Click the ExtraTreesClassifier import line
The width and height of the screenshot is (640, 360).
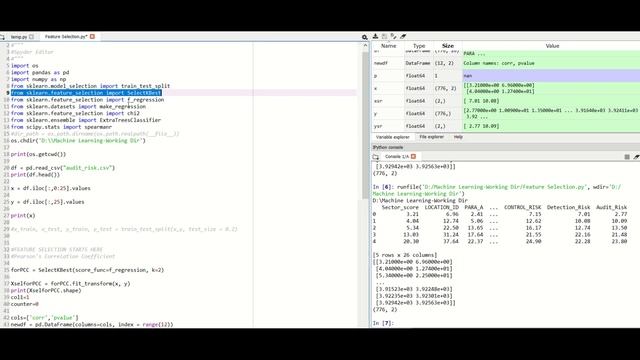(86, 120)
